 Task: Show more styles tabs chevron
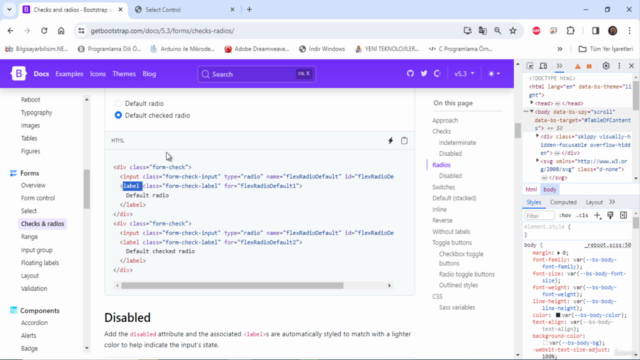(x=612, y=202)
